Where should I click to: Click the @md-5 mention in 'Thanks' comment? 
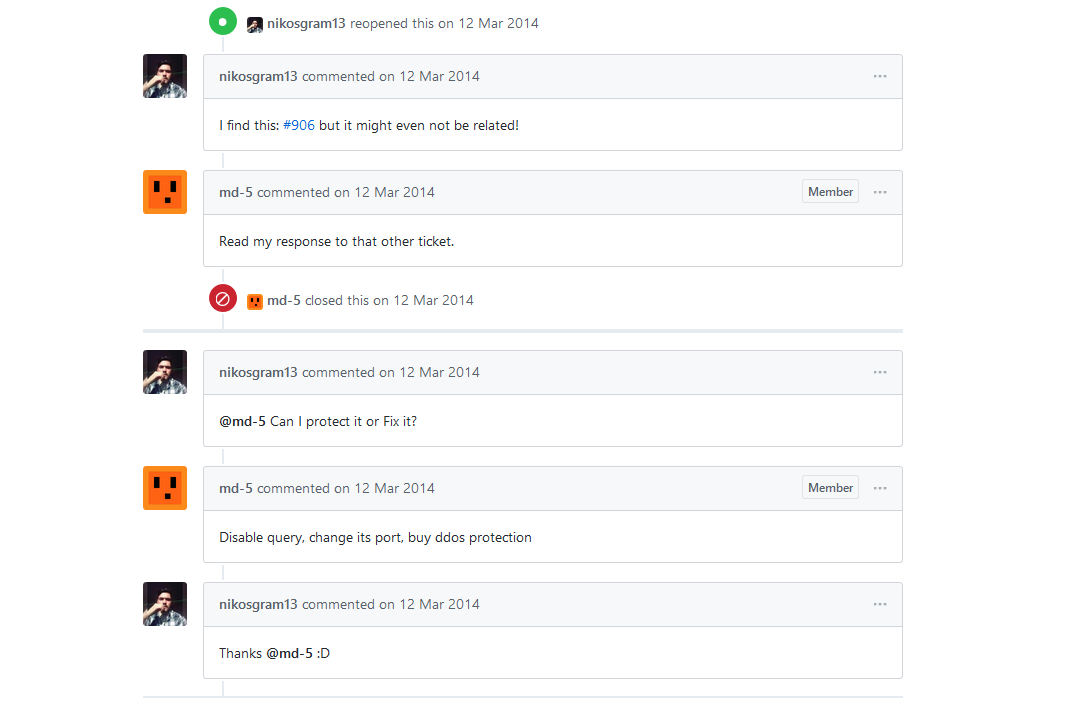tap(289, 654)
